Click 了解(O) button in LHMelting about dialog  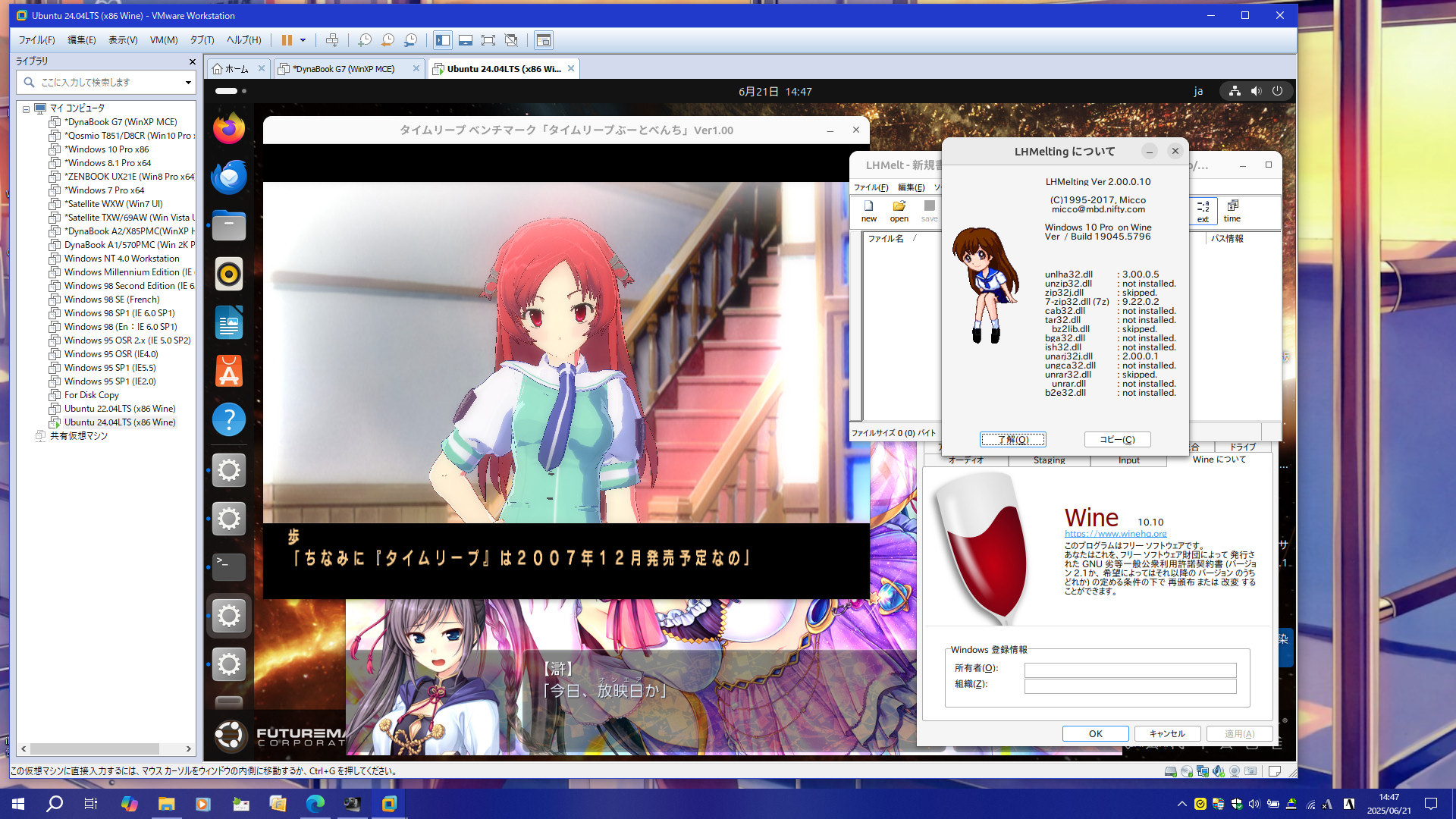point(1013,440)
